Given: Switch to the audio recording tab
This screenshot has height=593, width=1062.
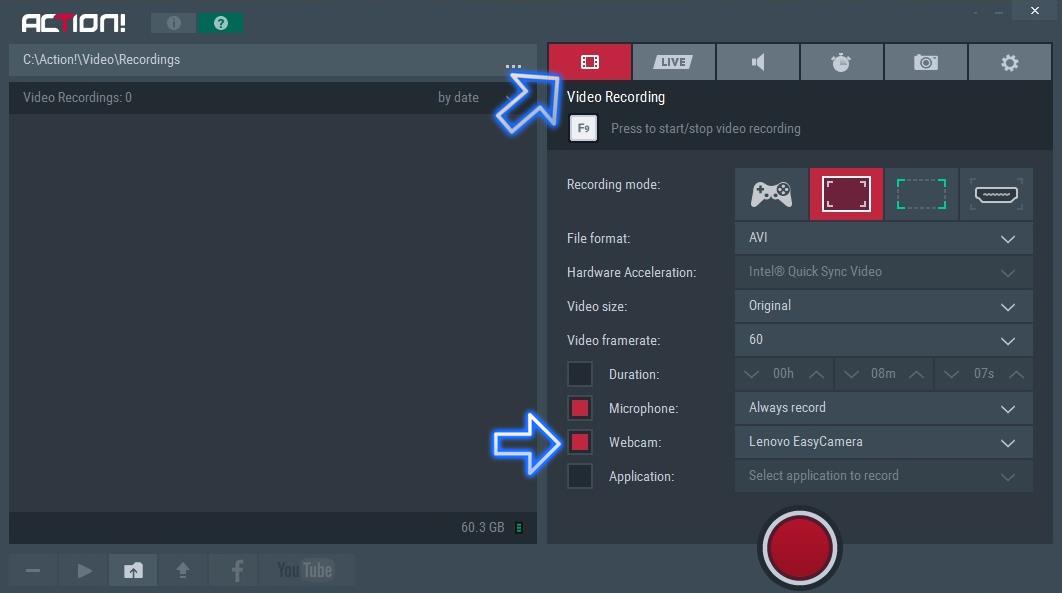Looking at the screenshot, I should tap(758, 62).
